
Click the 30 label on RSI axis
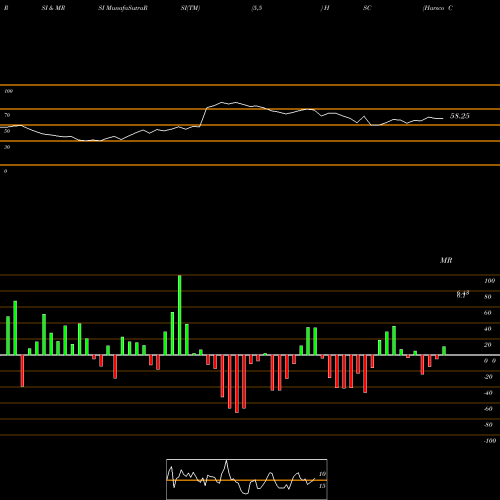point(7,147)
